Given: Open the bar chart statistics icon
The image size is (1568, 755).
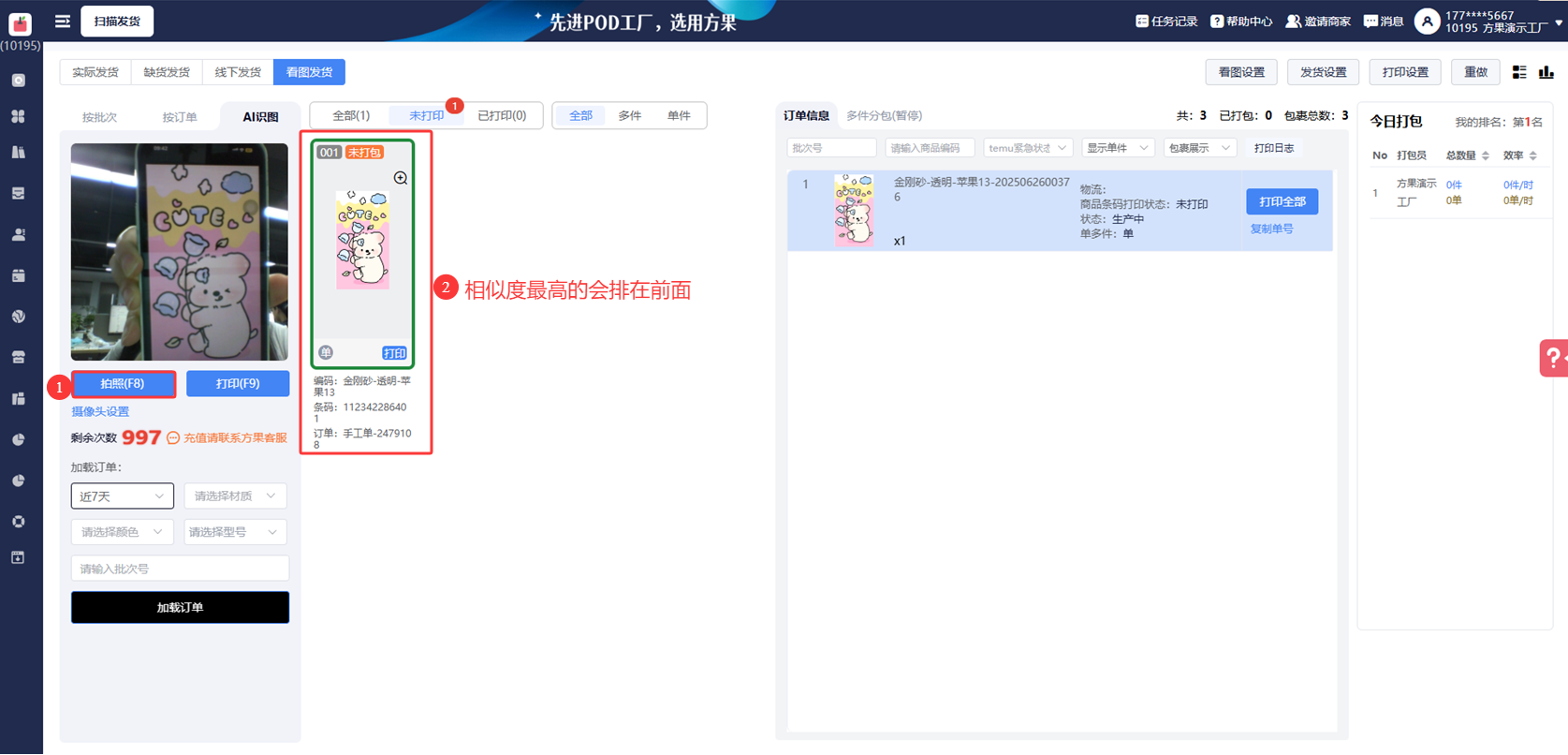Looking at the screenshot, I should tap(1546, 72).
